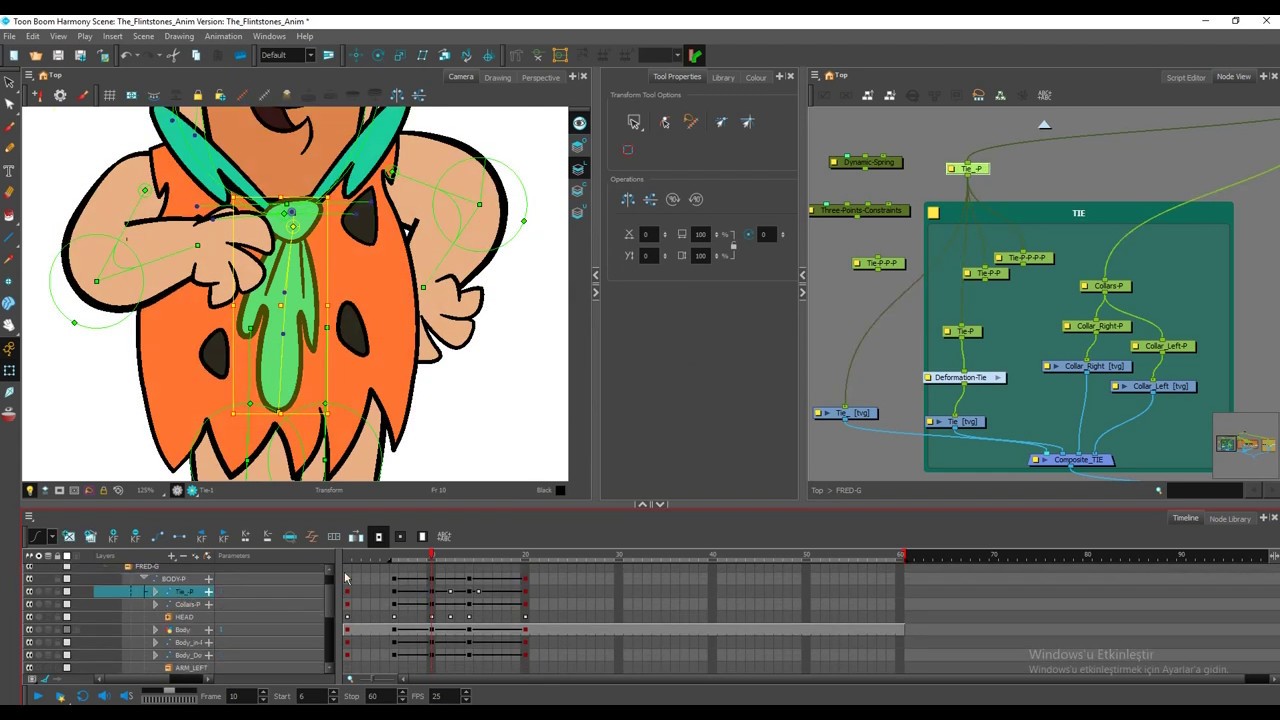Click the Add Keyframe icon in Timeline toolbar
The image size is (1280, 720).
pos(113,537)
